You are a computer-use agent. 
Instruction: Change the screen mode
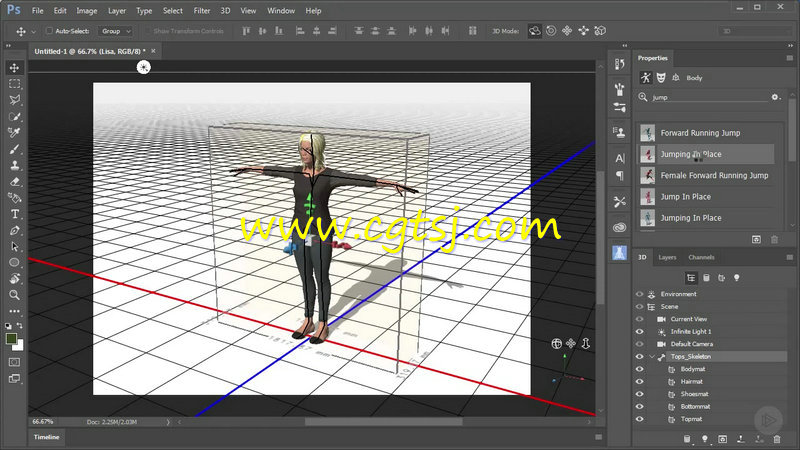[14, 379]
